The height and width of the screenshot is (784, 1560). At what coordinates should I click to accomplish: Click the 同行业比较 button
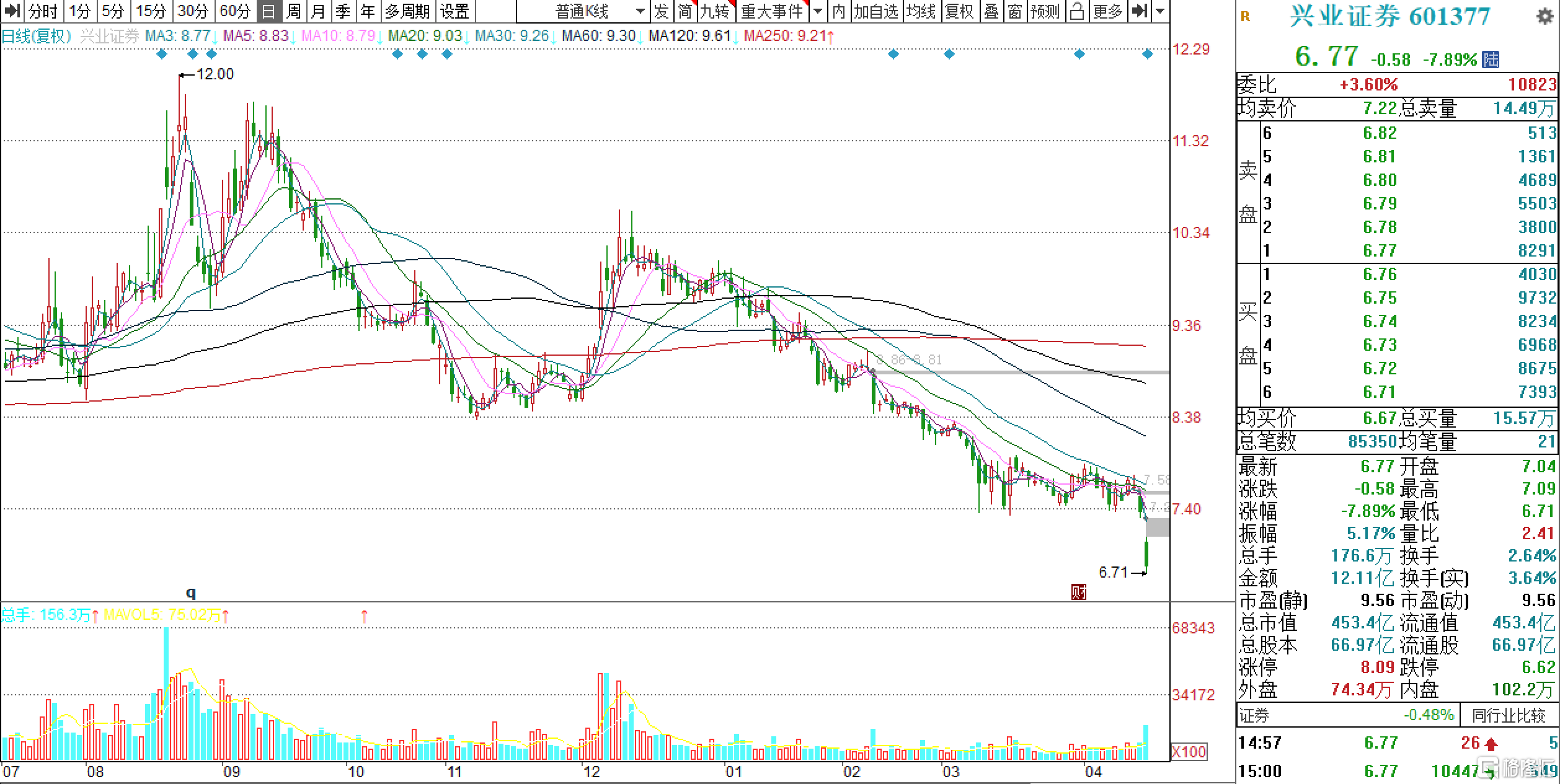point(1509,716)
